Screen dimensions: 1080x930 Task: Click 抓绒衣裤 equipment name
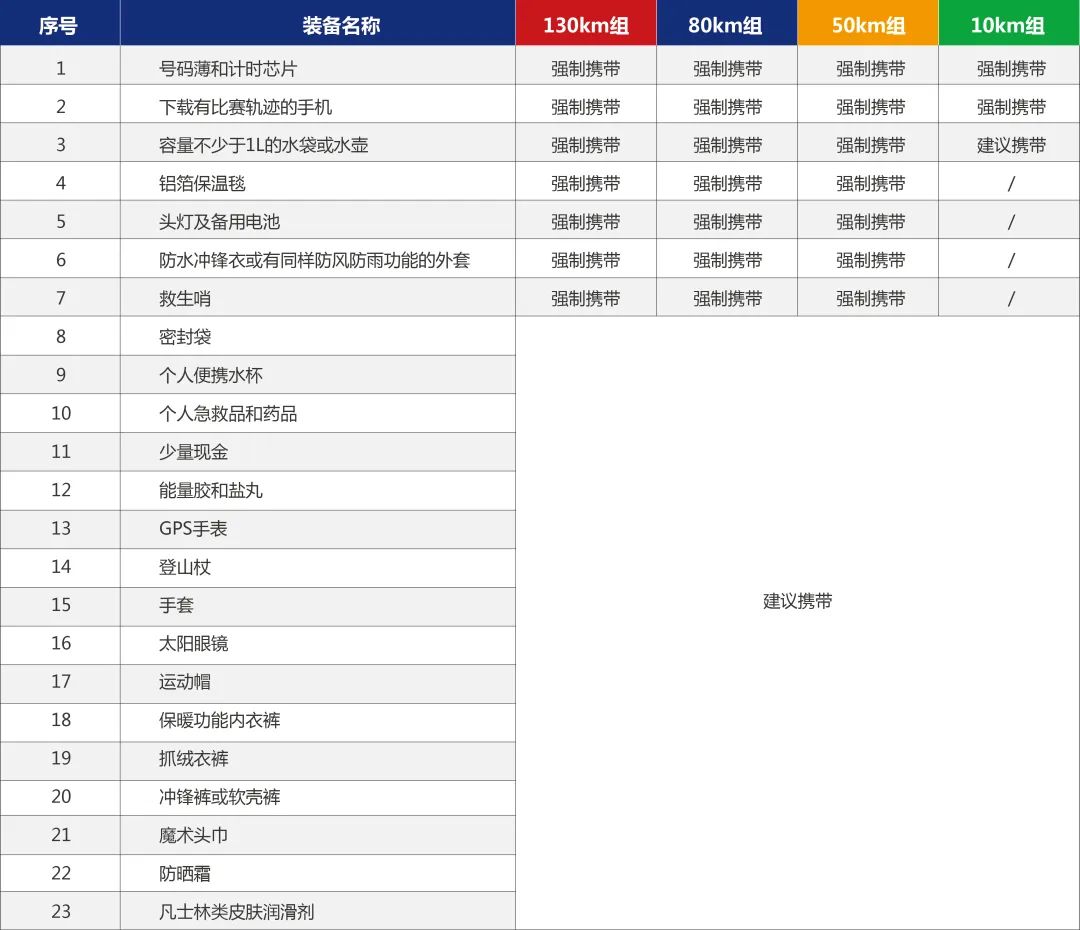(194, 758)
